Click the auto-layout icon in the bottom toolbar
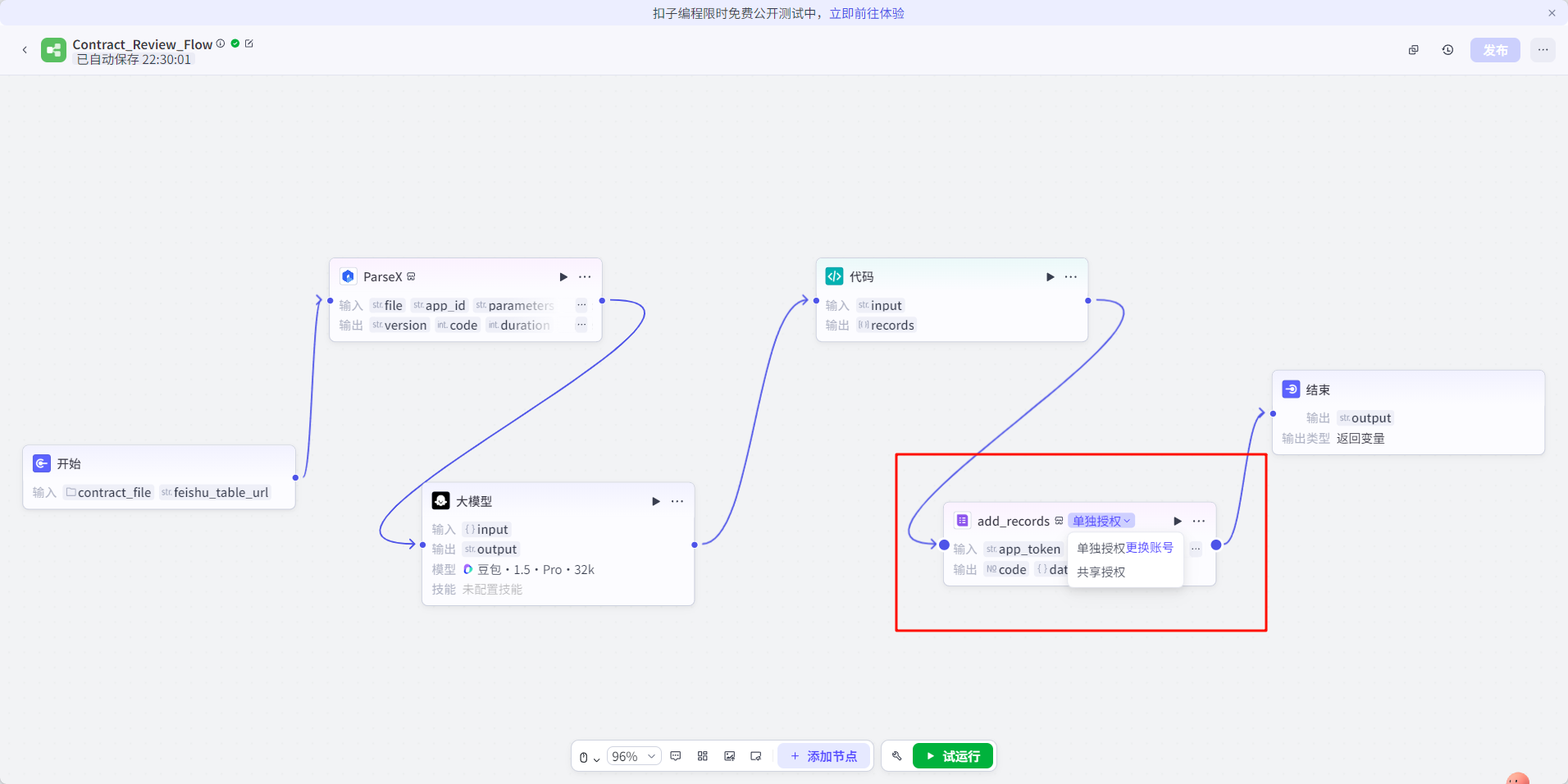 pyautogui.click(x=702, y=755)
